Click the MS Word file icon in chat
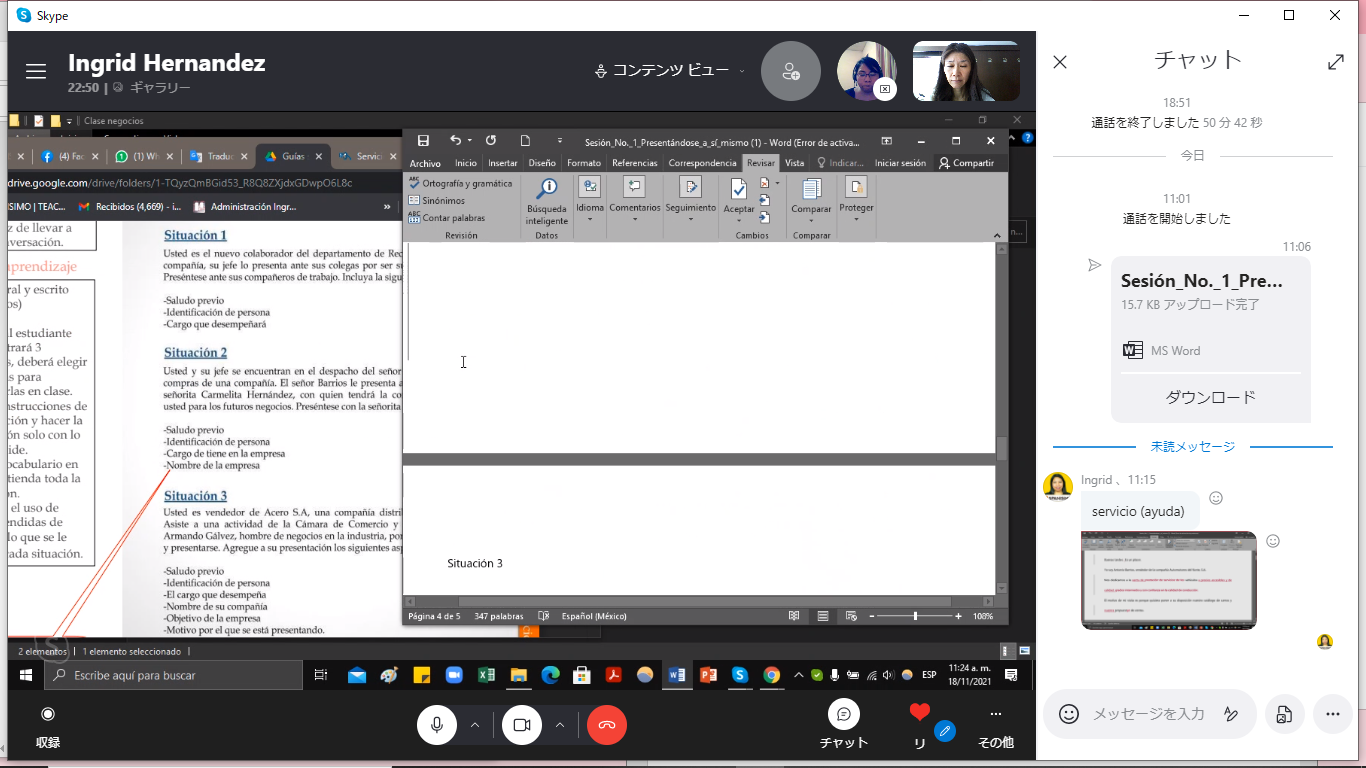Image resolution: width=1366 pixels, height=768 pixels. 1132,350
